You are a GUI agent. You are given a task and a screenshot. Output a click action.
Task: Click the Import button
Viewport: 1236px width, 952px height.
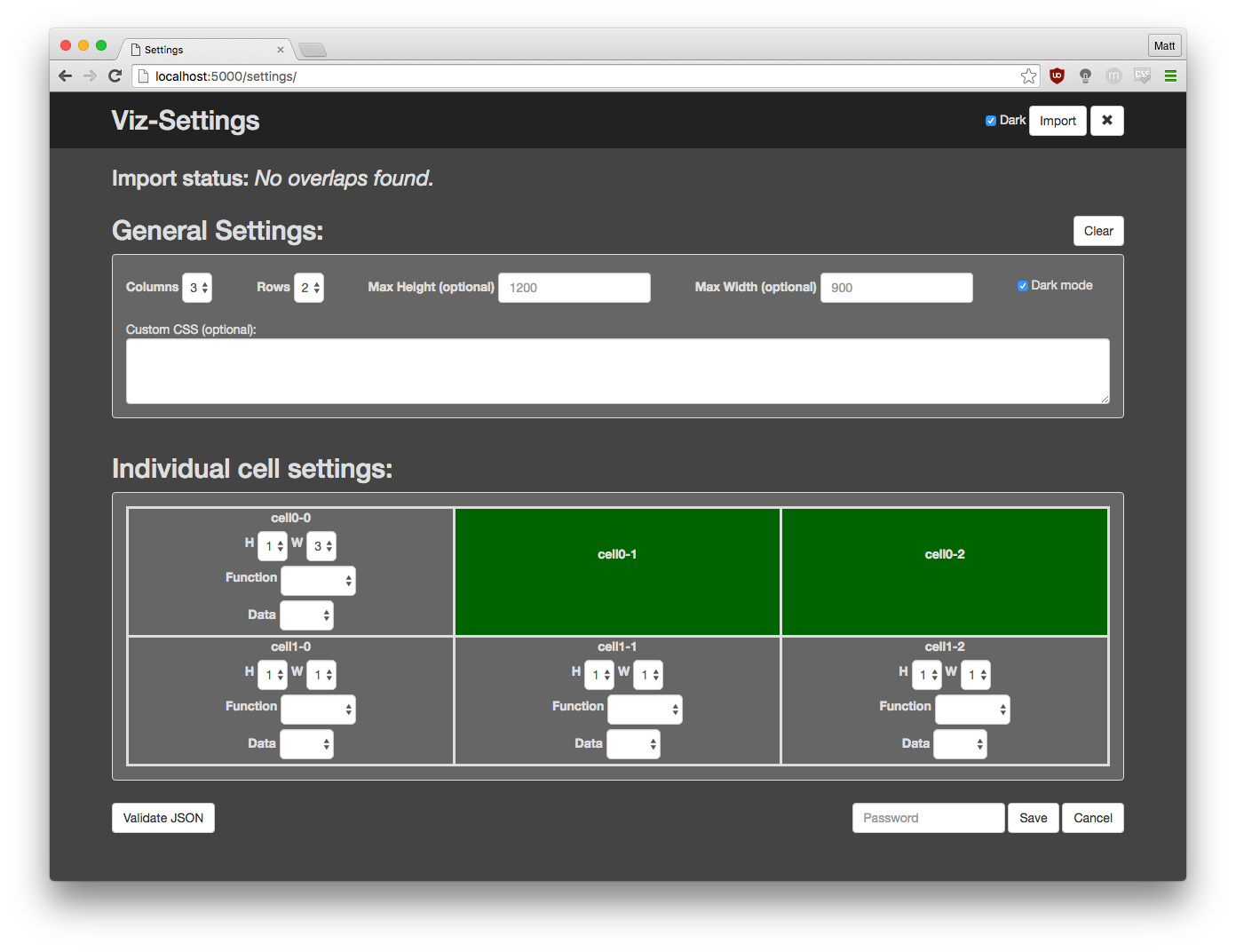(x=1058, y=121)
